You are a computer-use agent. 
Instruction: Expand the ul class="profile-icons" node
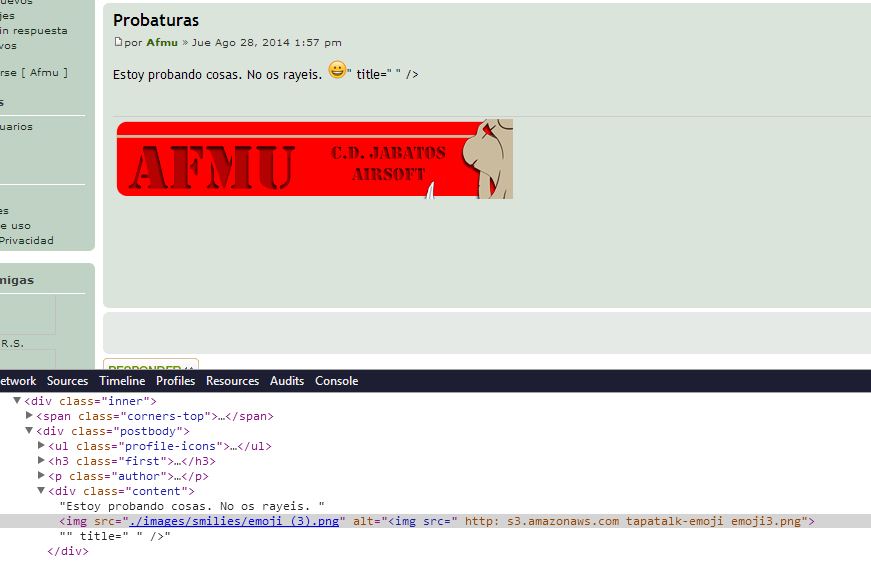point(41,445)
